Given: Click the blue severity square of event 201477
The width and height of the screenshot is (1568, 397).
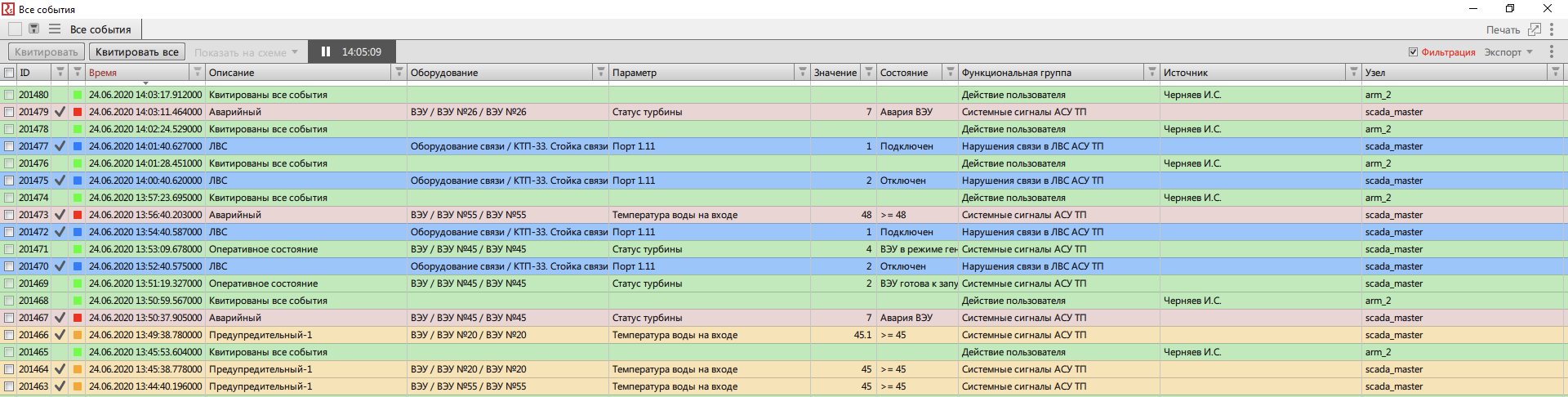Looking at the screenshot, I should [77, 146].
